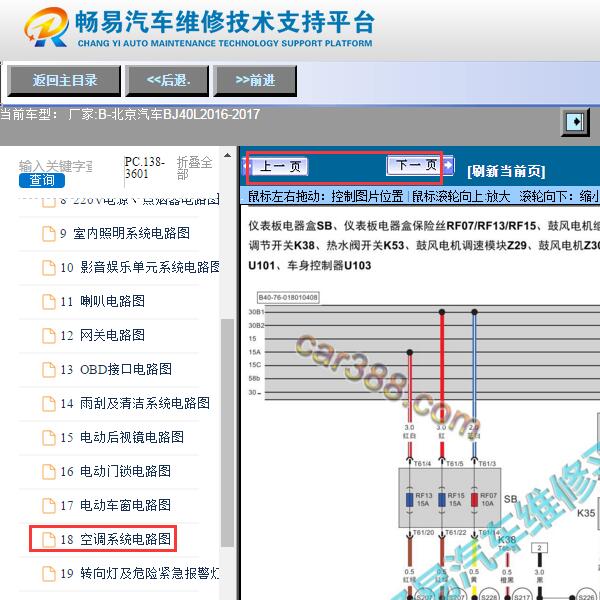Open 17 电动车窗电路图

116,505
